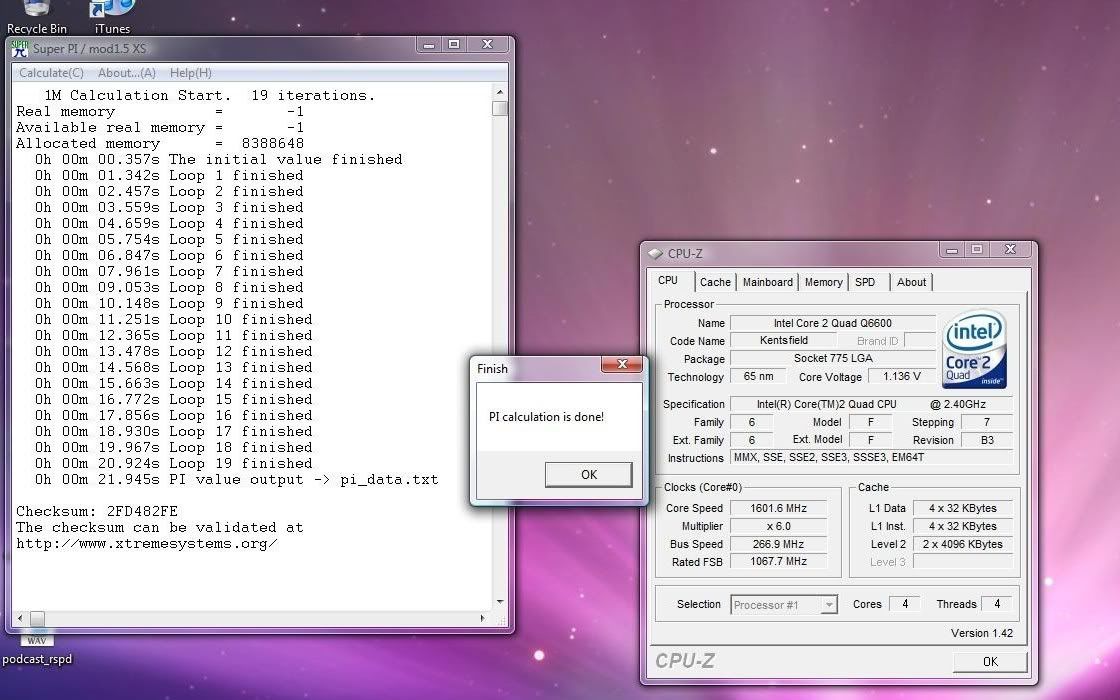Click the 'PI calculation is done!' message

pos(546,417)
